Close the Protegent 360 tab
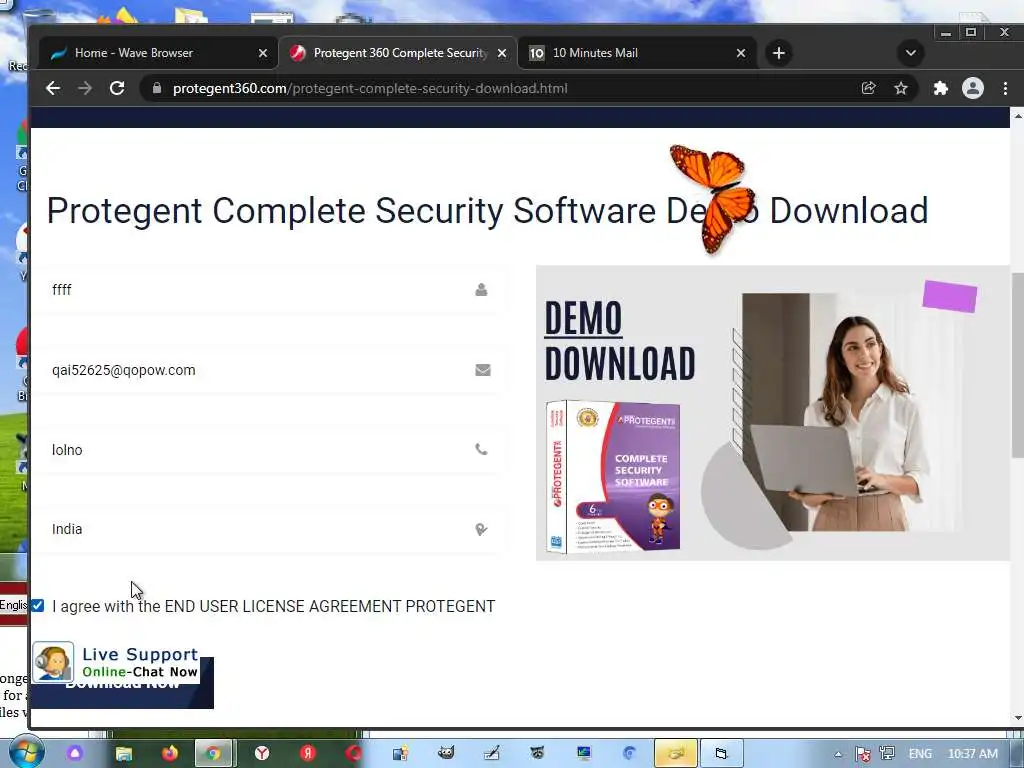This screenshot has width=1024, height=768. coord(502,53)
